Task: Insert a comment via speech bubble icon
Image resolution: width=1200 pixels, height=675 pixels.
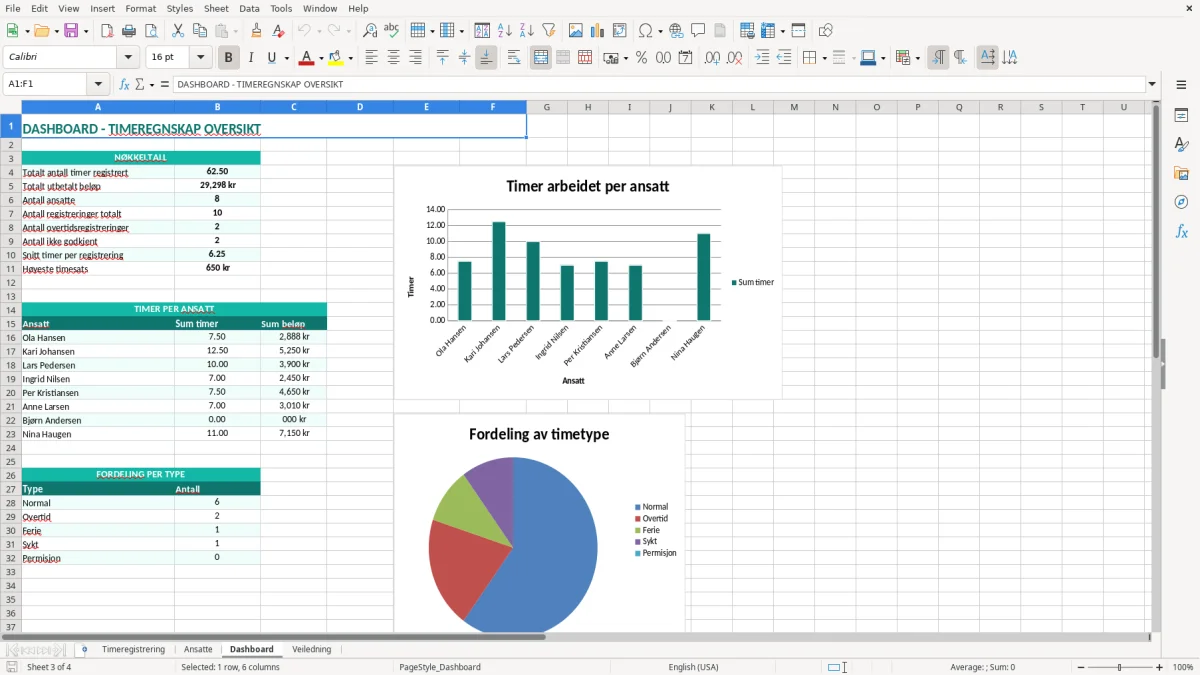Action: (698, 31)
